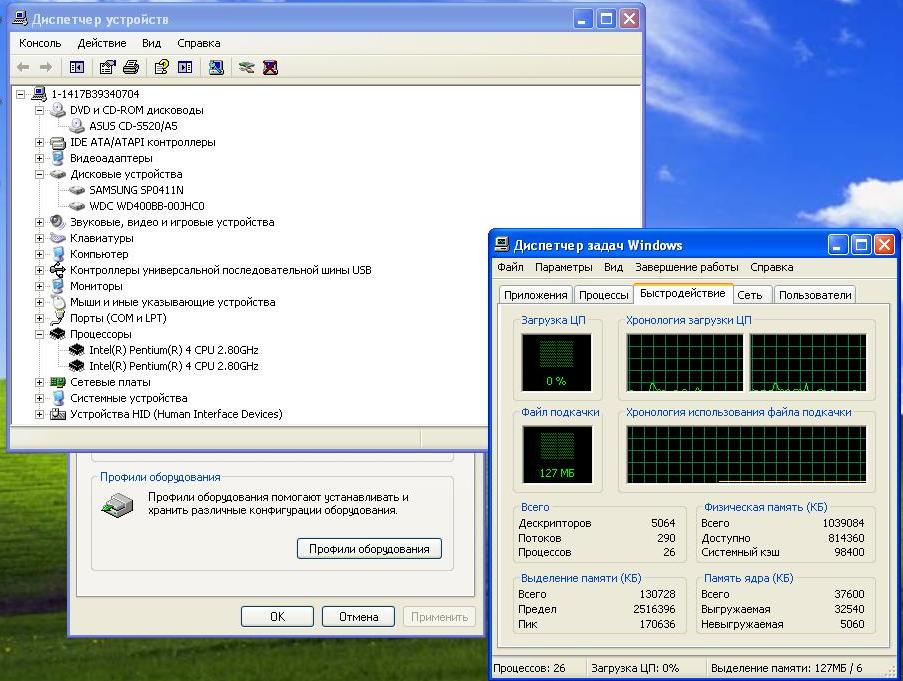Click the OK button
The height and width of the screenshot is (681, 903).
[x=278, y=617]
